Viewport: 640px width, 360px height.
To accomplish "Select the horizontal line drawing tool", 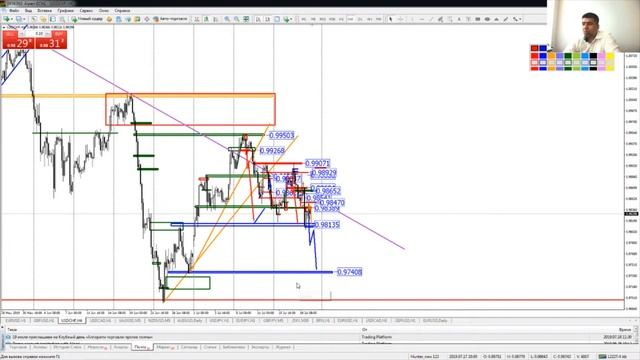I will tap(422, 19).
